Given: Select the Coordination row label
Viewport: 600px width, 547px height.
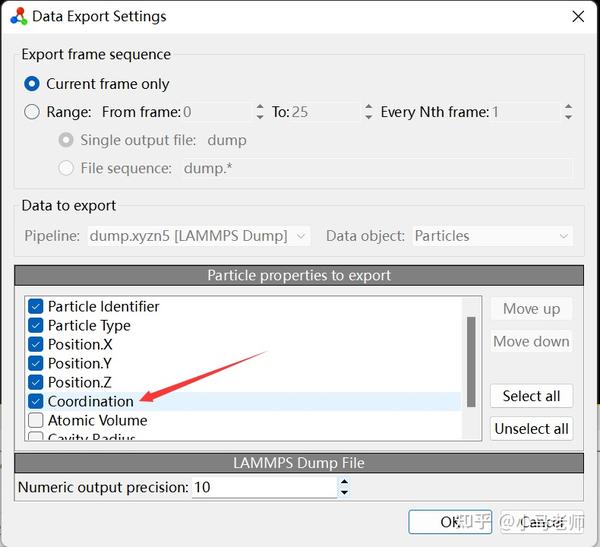Looking at the screenshot, I should (91, 401).
